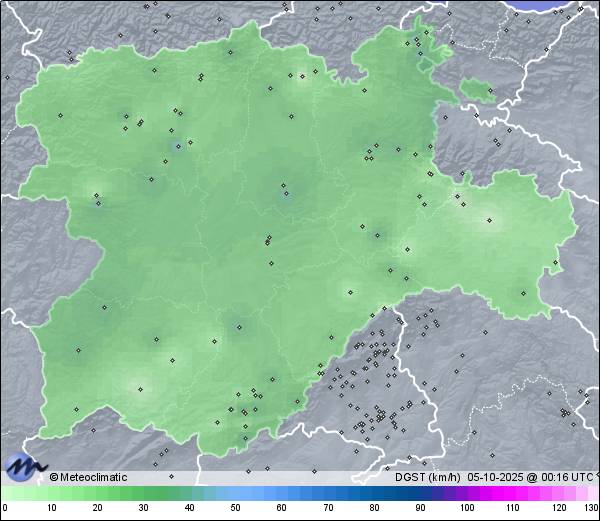Click the 130 km/h legend label
Viewport: 600px width, 521px height.
pyautogui.click(x=591, y=508)
